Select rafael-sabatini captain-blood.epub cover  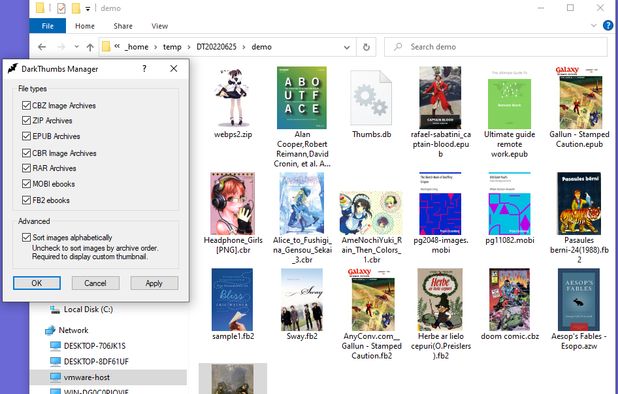click(x=440, y=97)
